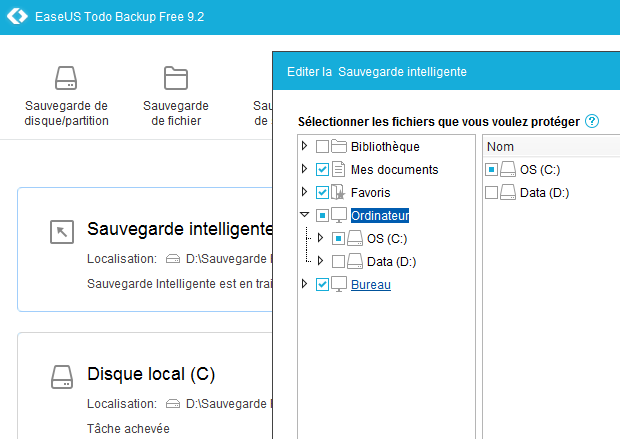Click OS (C:) drive icon in Nom list

point(508,169)
